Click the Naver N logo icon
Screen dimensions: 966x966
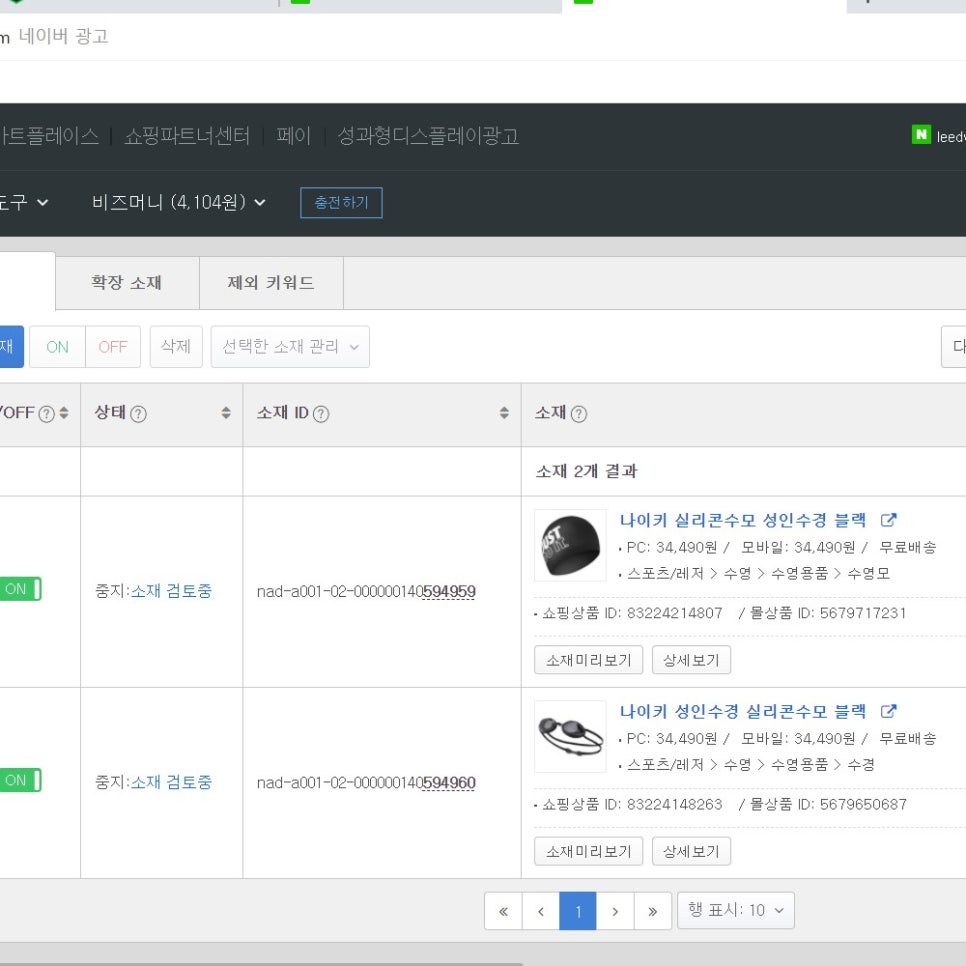[x=921, y=134]
